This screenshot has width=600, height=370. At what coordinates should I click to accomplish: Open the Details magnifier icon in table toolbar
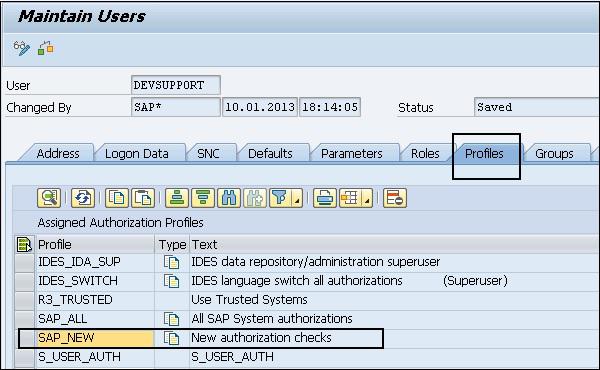tap(49, 198)
